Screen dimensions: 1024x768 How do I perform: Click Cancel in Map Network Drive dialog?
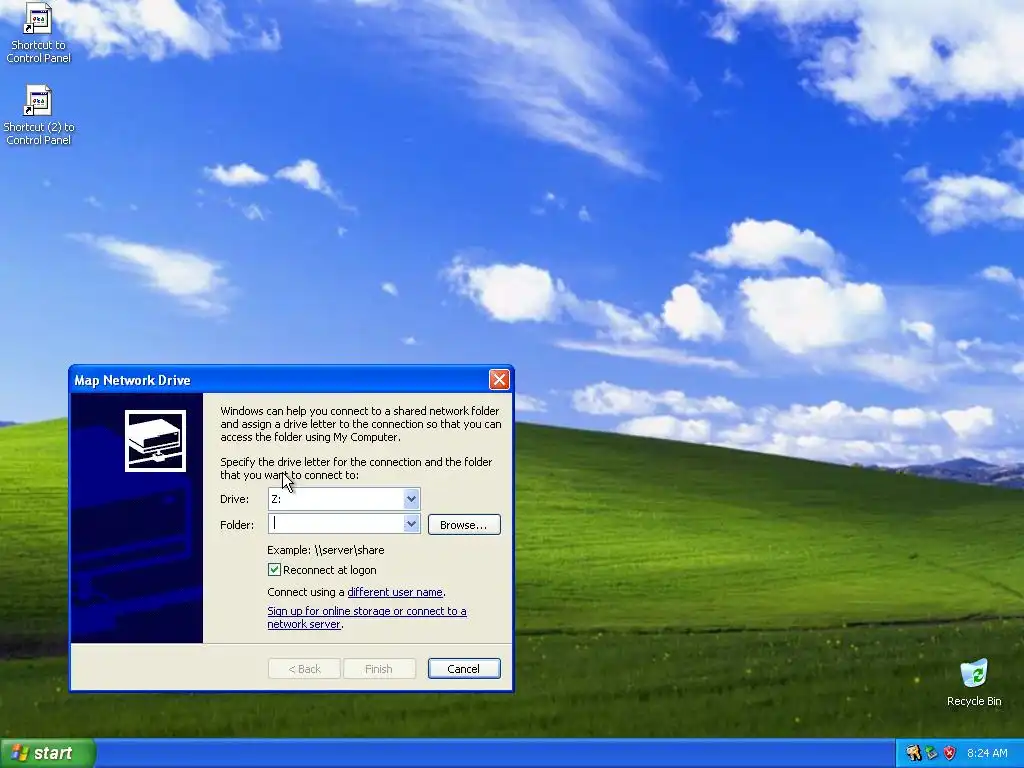[x=464, y=668]
